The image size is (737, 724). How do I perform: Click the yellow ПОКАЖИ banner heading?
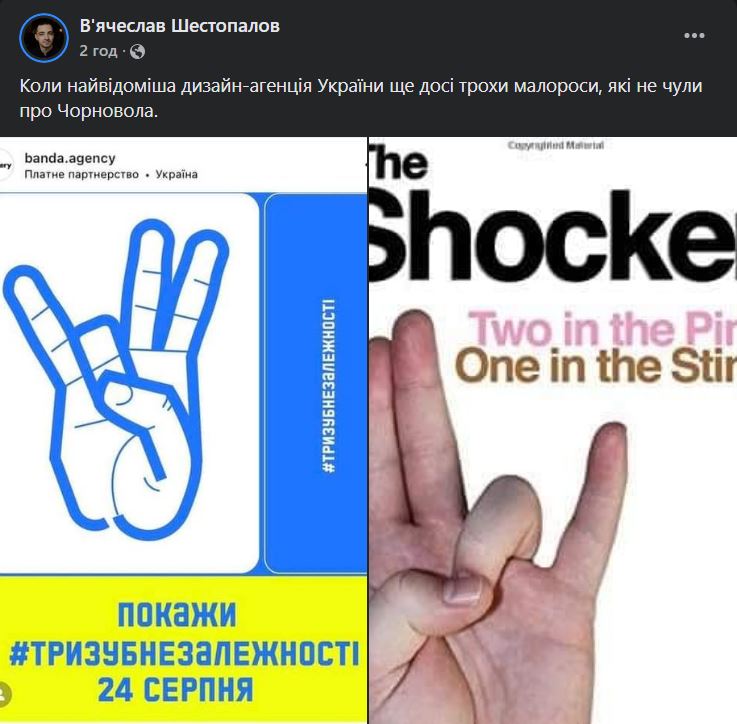(x=177, y=614)
